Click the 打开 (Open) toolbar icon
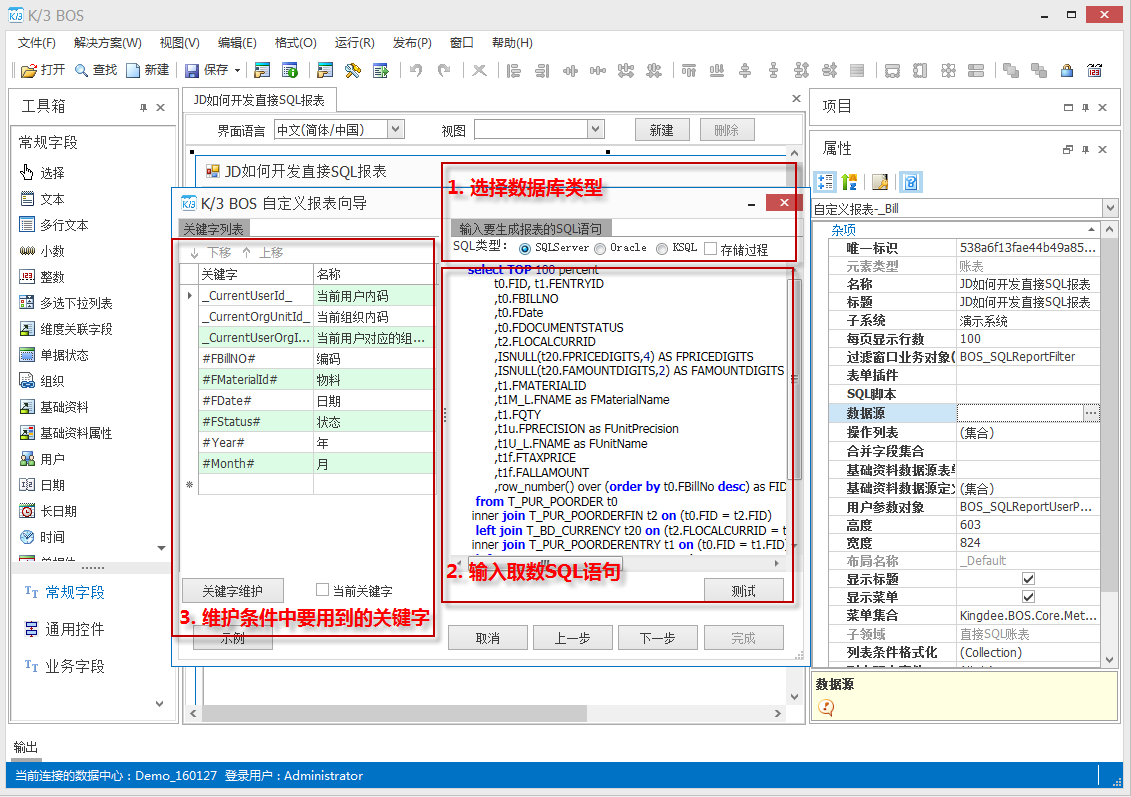Screen dimensions: 1131x797 29,70
